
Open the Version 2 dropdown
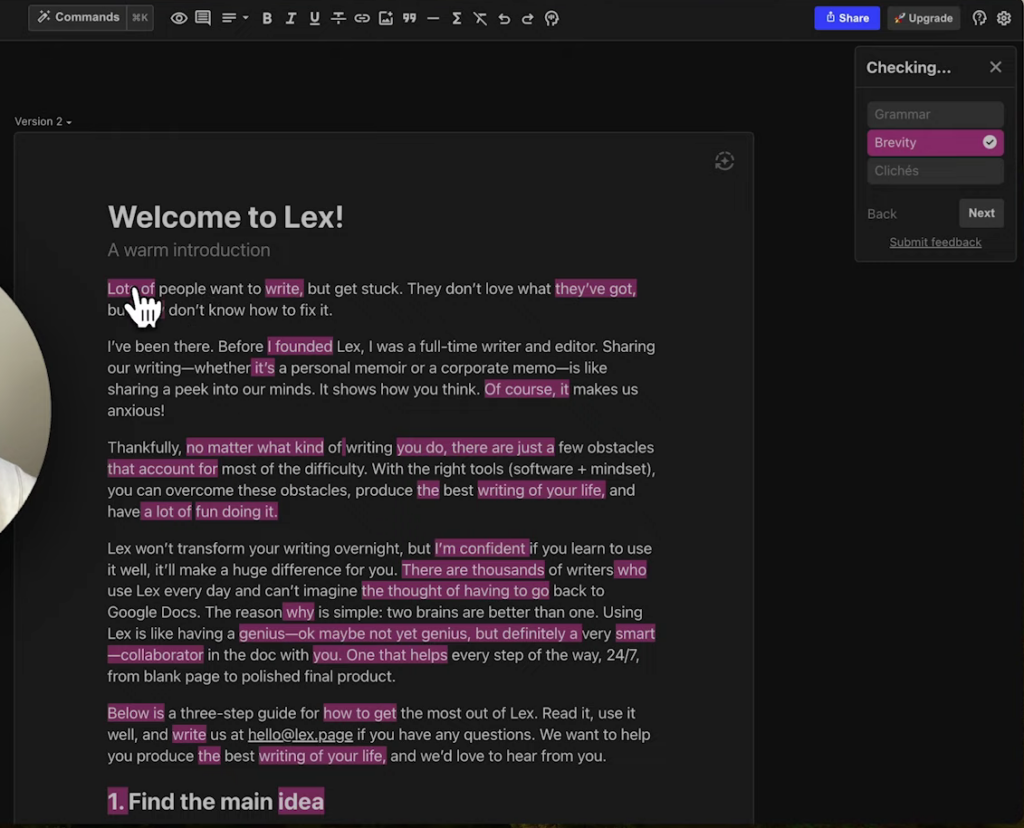[43, 122]
